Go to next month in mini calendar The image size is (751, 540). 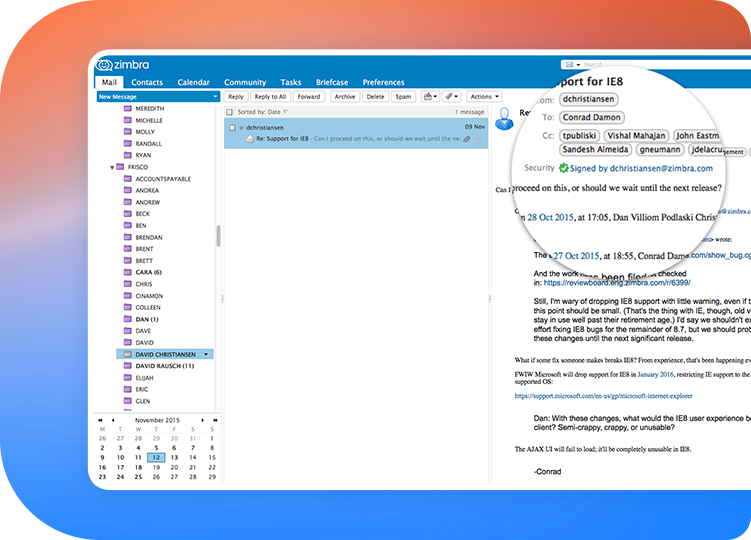(203, 420)
